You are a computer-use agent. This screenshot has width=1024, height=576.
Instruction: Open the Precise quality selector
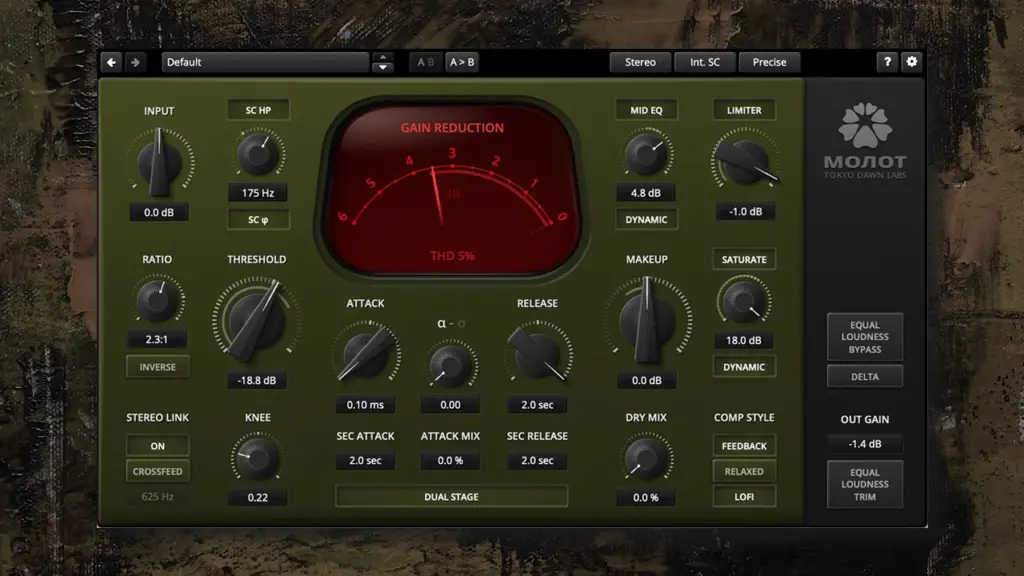coord(769,62)
